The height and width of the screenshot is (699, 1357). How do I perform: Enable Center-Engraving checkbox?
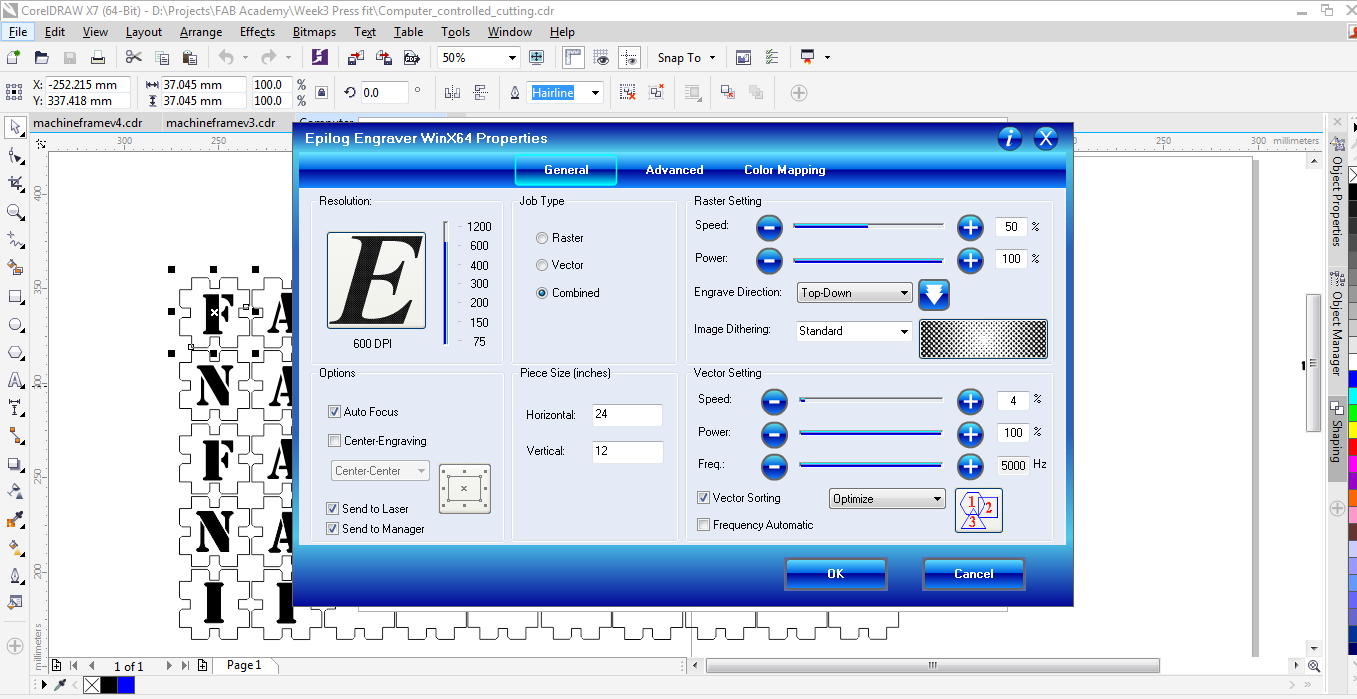click(x=334, y=441)
